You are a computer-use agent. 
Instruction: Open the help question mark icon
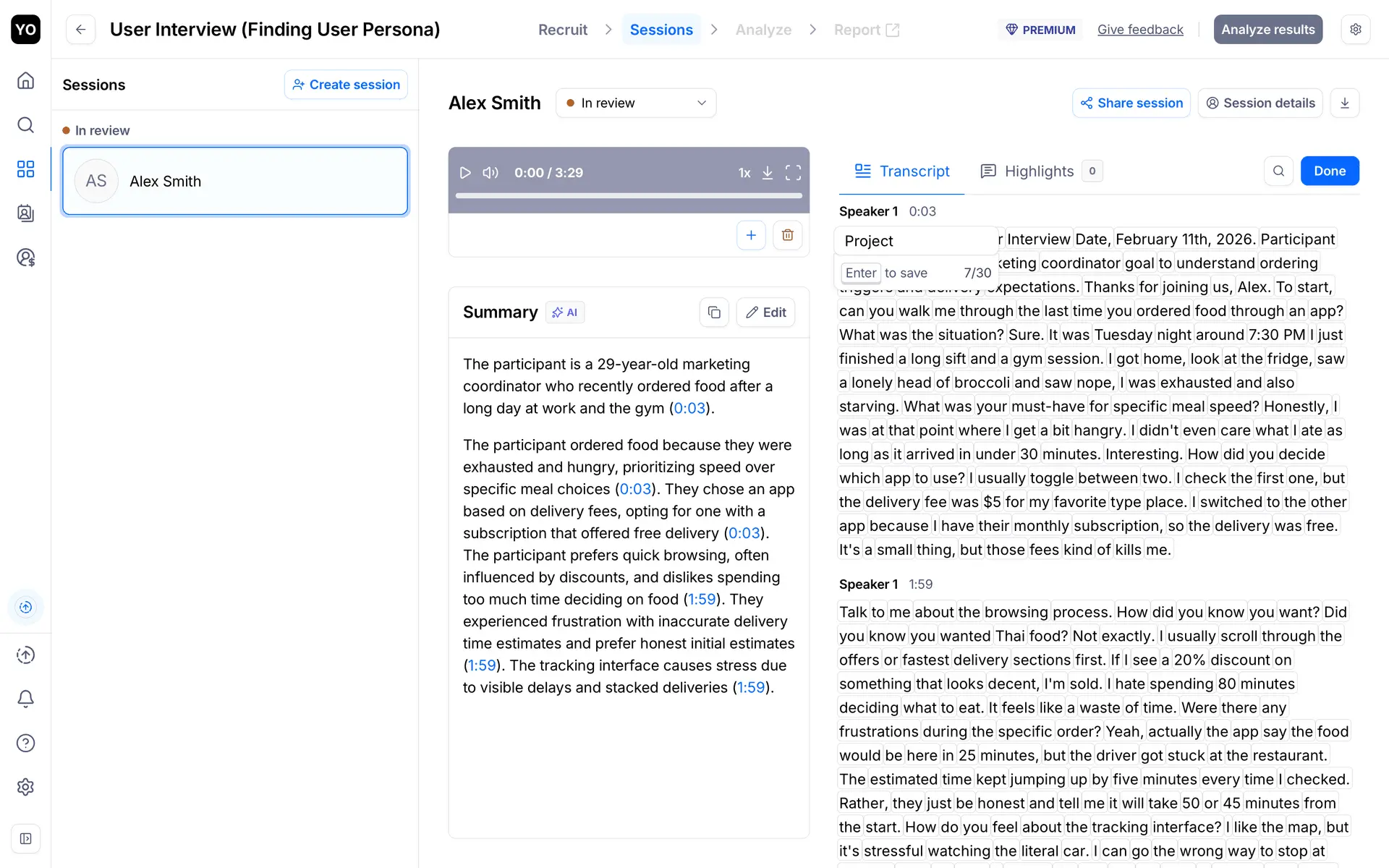tap(26, 743)
